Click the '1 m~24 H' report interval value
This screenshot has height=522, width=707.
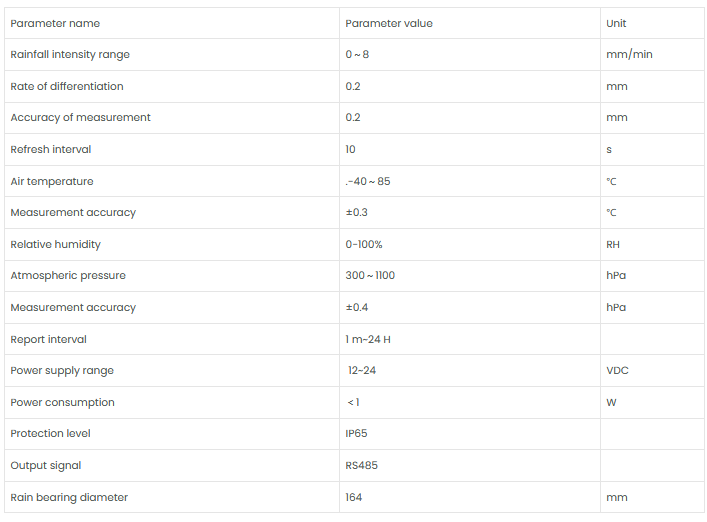(x=368, y=339)
